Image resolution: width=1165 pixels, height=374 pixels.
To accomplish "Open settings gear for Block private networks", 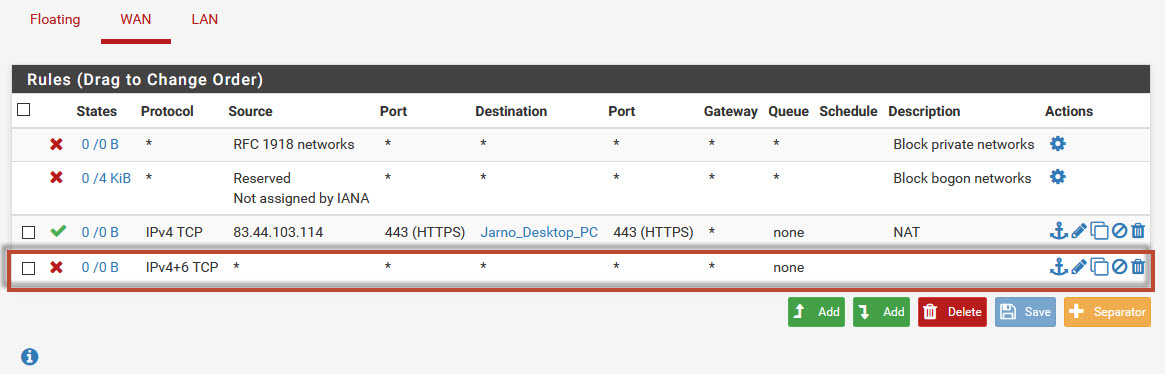I will point(1057,144).
